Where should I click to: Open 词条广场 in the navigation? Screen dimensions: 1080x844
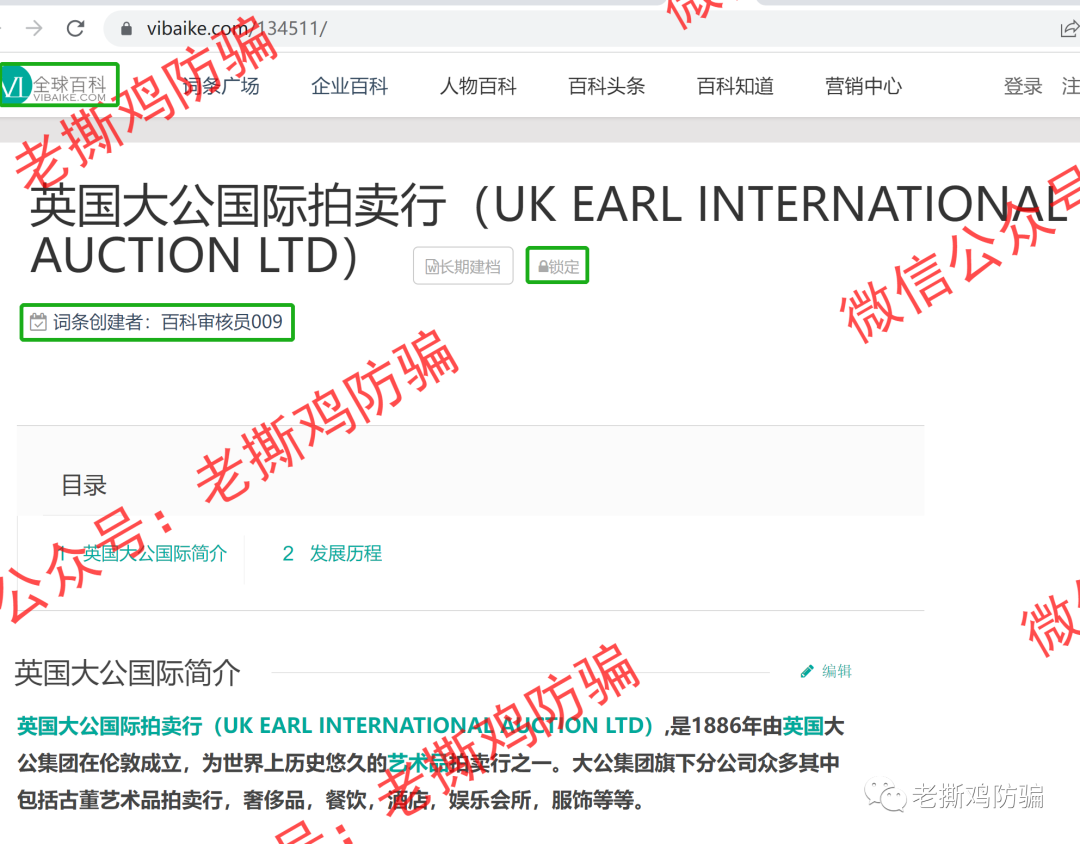221,86
